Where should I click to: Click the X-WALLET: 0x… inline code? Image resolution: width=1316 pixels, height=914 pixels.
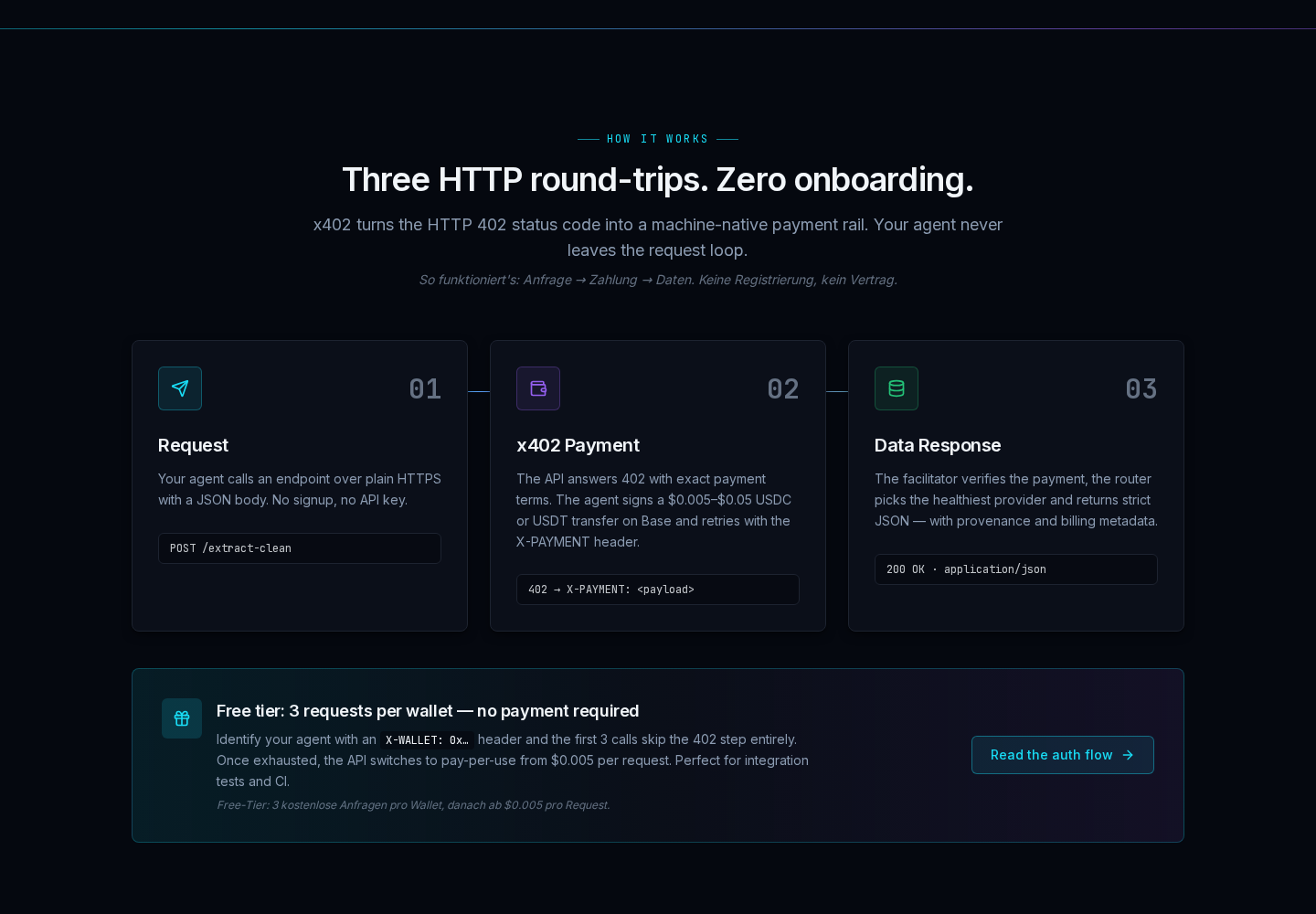click(x=427, y=740)
